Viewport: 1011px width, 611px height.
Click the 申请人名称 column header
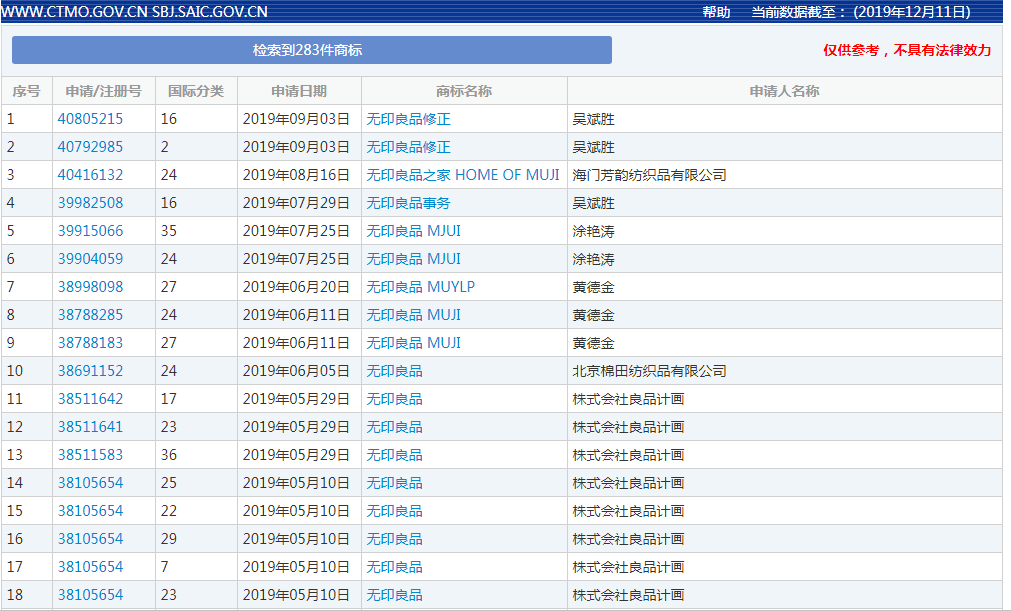pyautogui.click(x=785, y=91)
